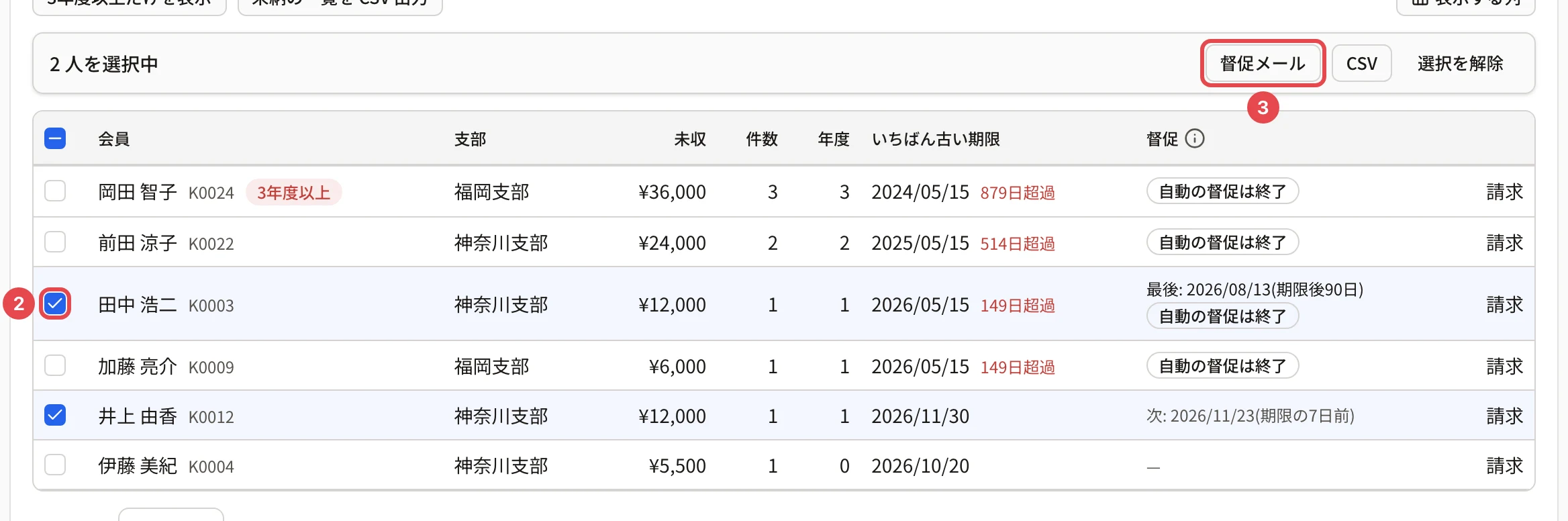Click the 件数 column header
The width and height of the screenshot is (1568, 521).
pyautogui.click(x=762, y=139)
